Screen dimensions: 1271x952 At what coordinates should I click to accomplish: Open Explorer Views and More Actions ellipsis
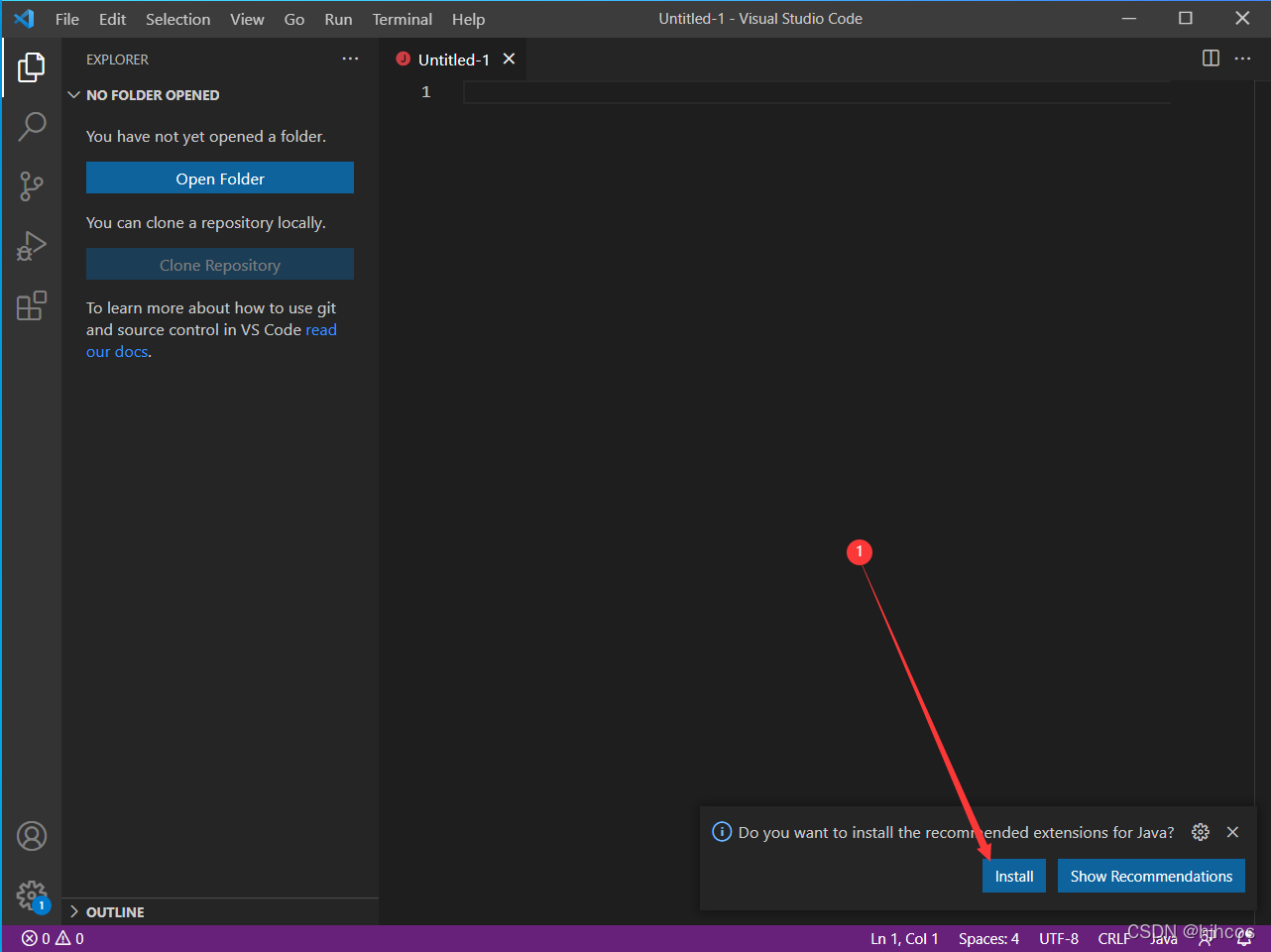coord(350,59)
